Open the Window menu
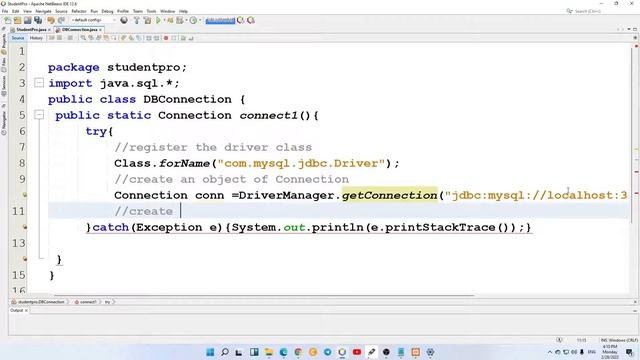640x360 pixels. [x=167, y=11]
